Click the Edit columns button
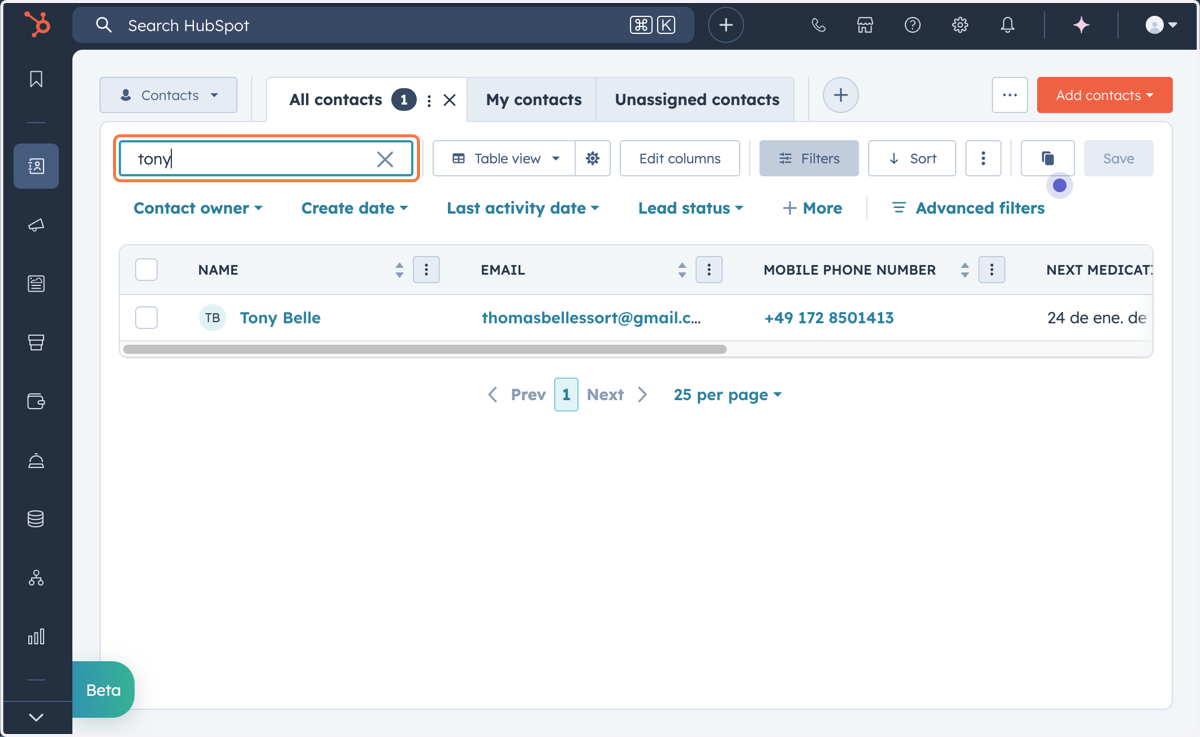This screenshot has width=1200, height=737. point(680,158)
